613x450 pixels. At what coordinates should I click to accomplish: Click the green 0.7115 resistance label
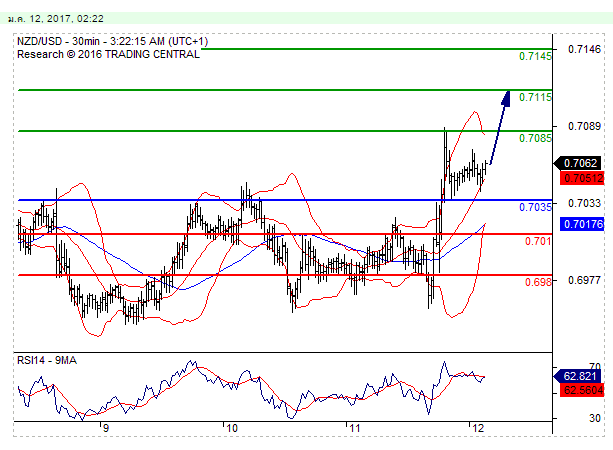click(535, 97)
